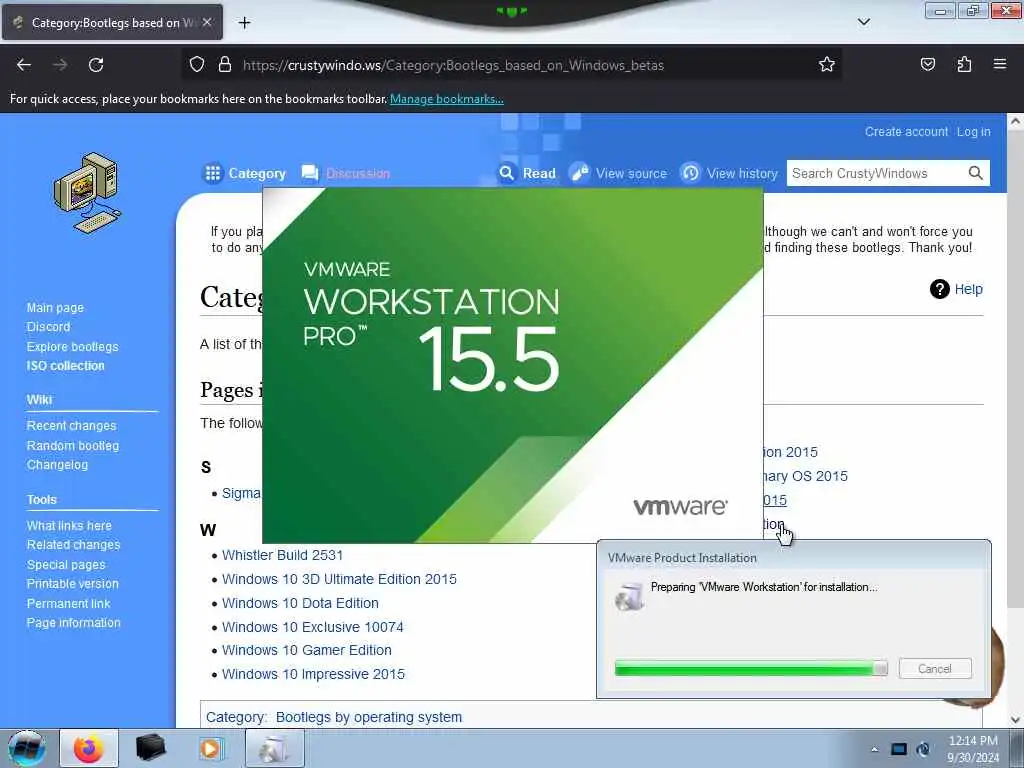1024x768 pixels.
Task: Open the Extensions puzzle icon
Action: pyautogui.click(x=964, y=64)
